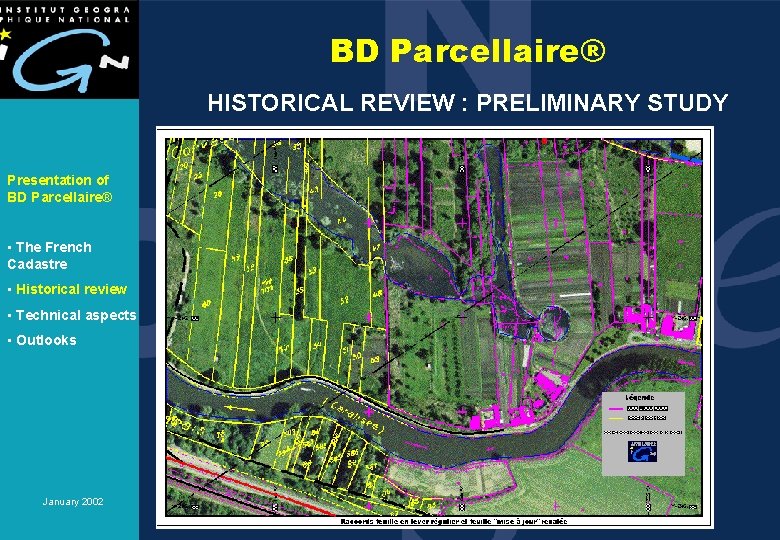Click the yellow line sample in legend
Image resolution: width=780 pixels, height=540 pixels.
pyautogui.click(x=616, y=419)
